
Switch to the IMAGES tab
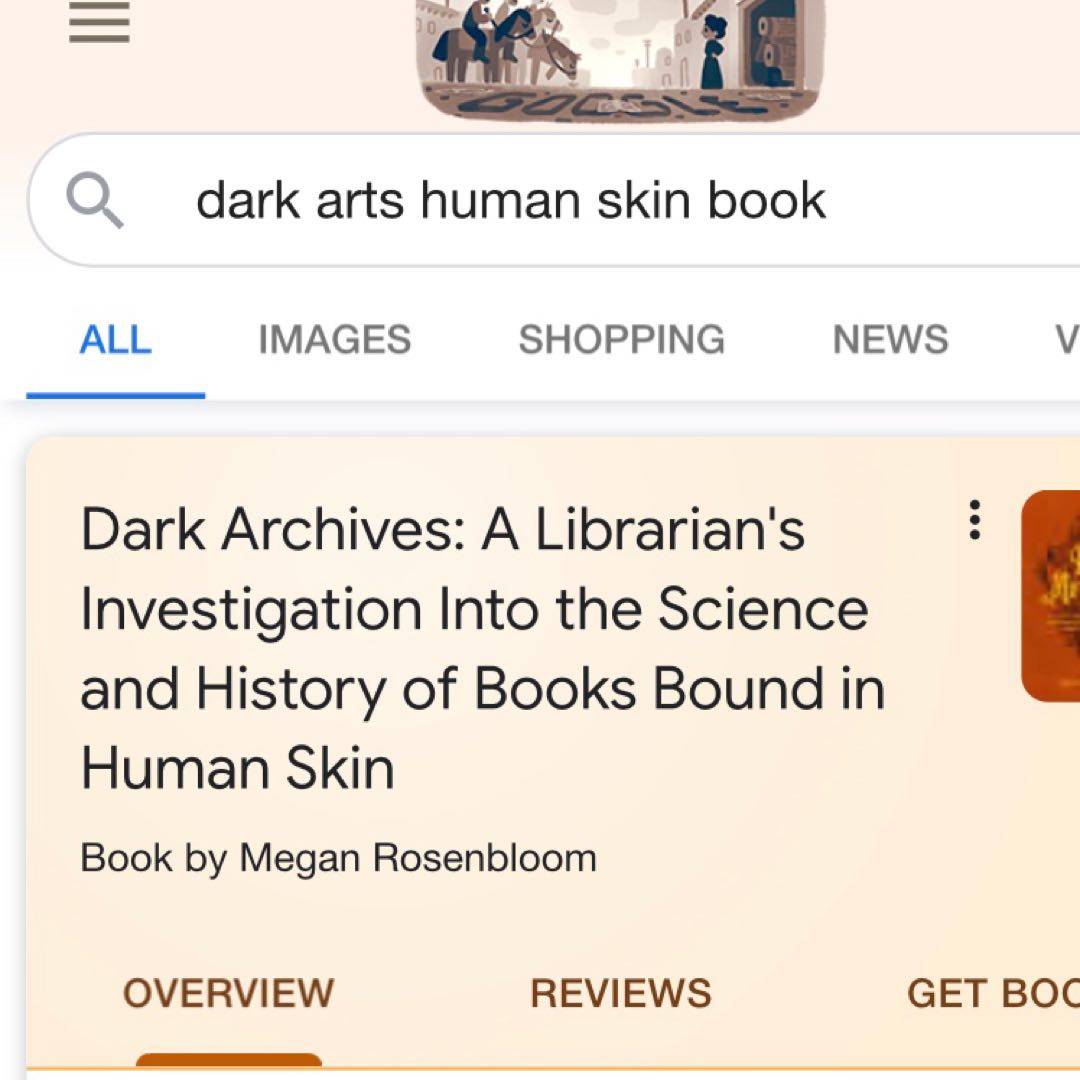[x=335, y=340]
